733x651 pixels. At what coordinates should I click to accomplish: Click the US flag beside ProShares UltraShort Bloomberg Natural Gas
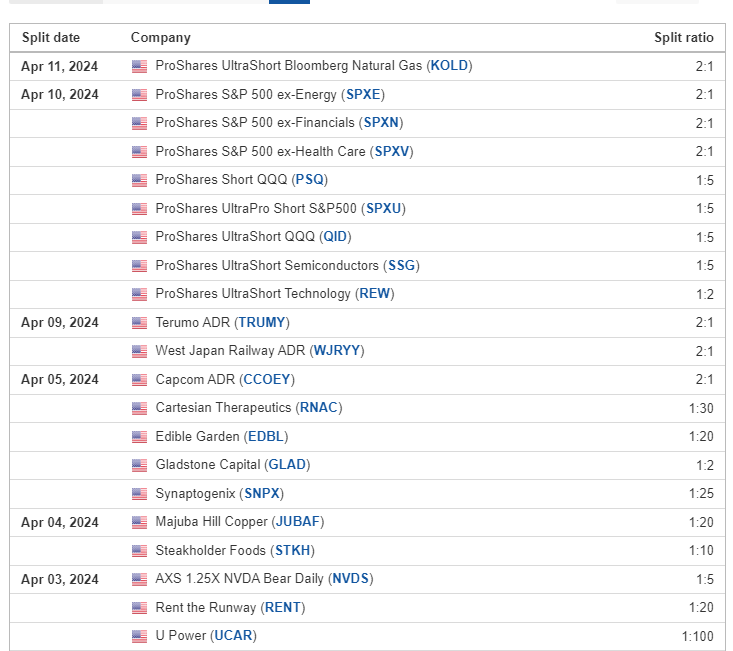pos(139,66)
